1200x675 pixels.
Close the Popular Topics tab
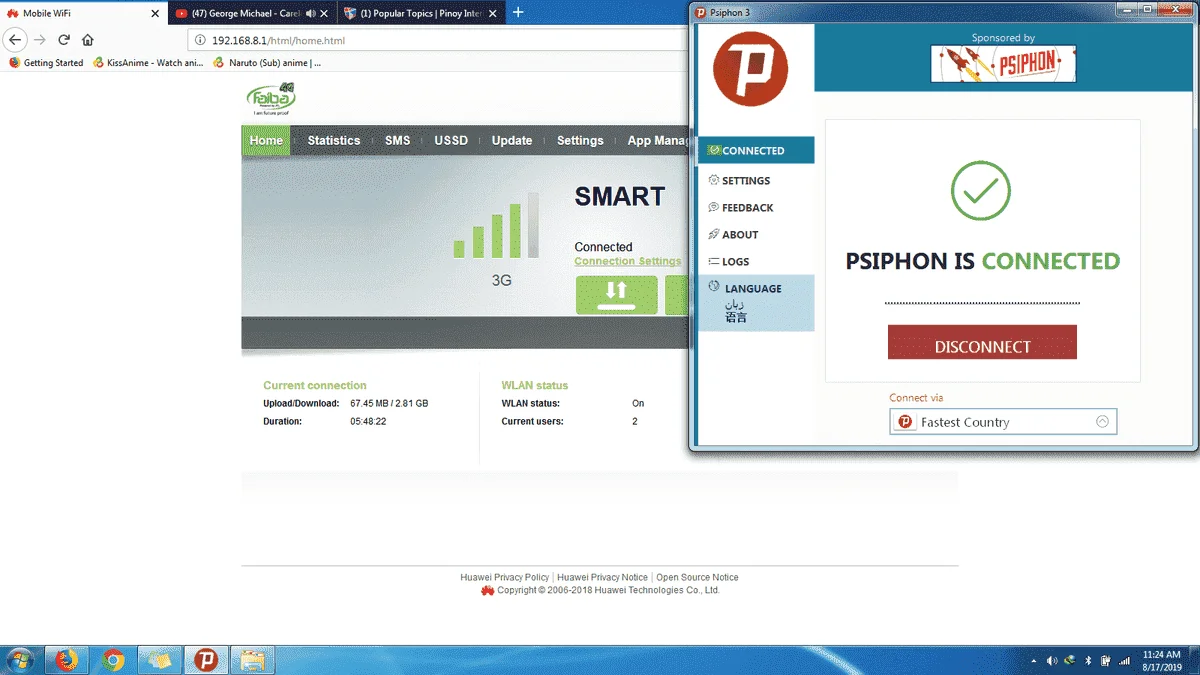493,14
